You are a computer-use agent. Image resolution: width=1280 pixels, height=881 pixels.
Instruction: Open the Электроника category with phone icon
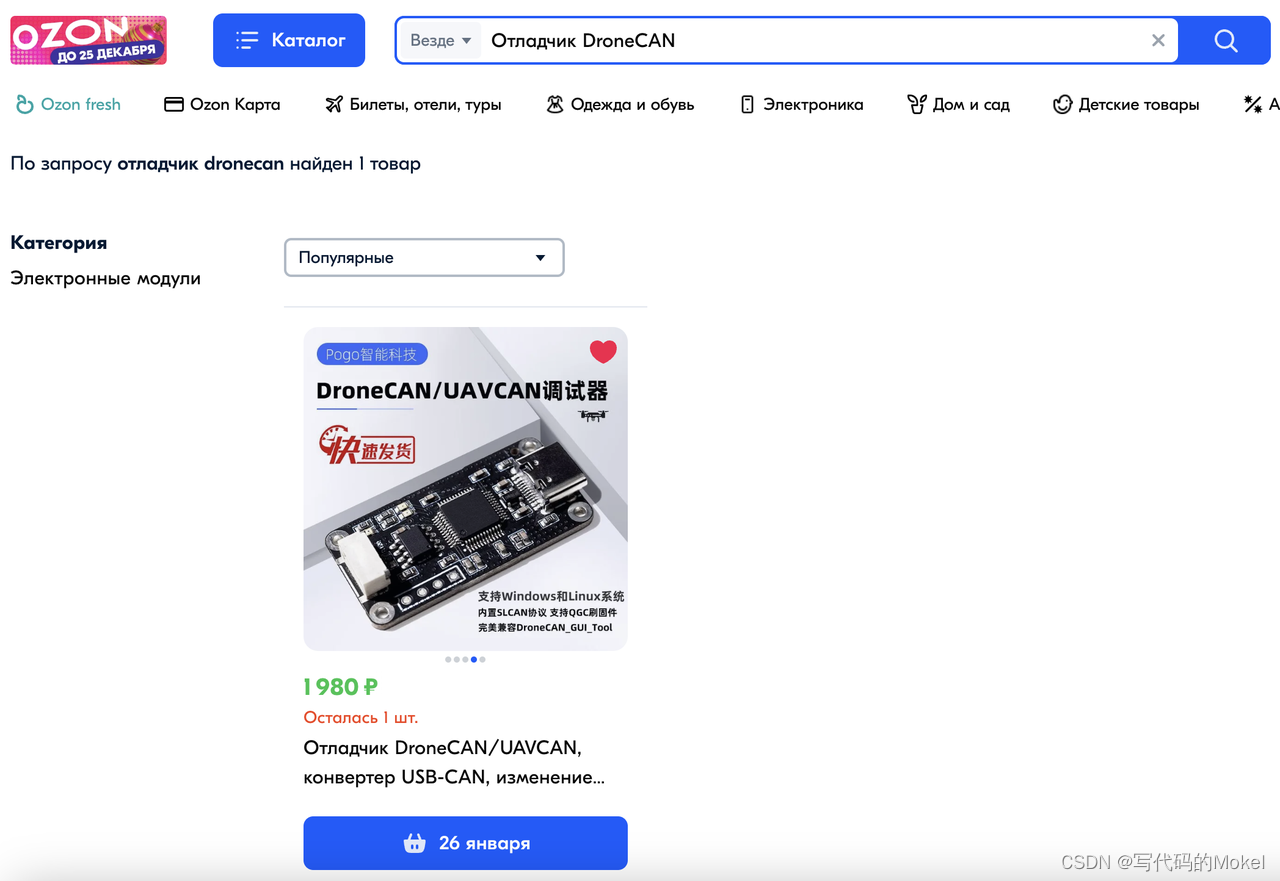800,104
